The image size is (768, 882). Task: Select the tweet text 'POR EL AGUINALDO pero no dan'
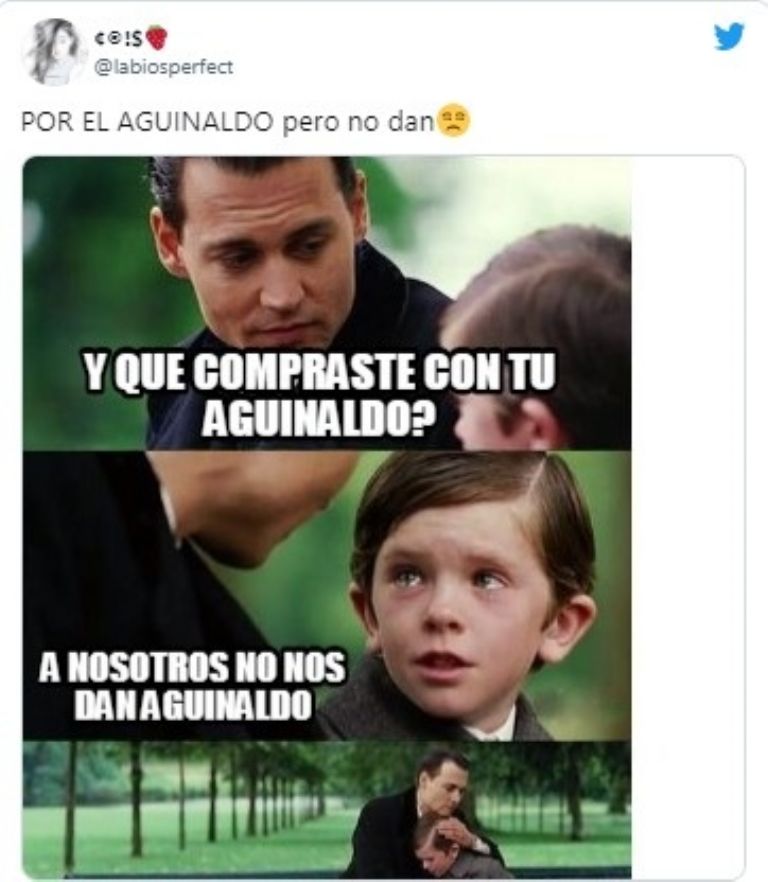(x=228, y=122)
